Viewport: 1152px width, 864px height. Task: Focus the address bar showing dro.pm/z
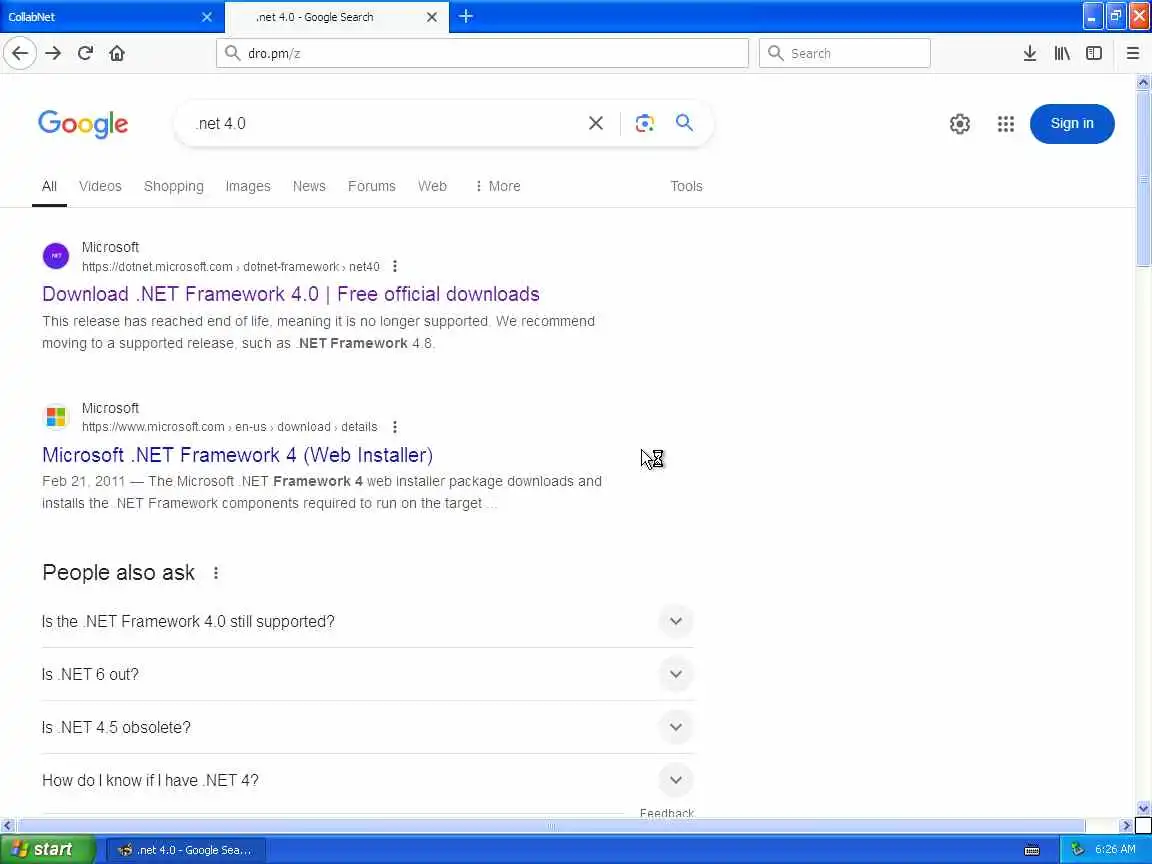point(483,53)
